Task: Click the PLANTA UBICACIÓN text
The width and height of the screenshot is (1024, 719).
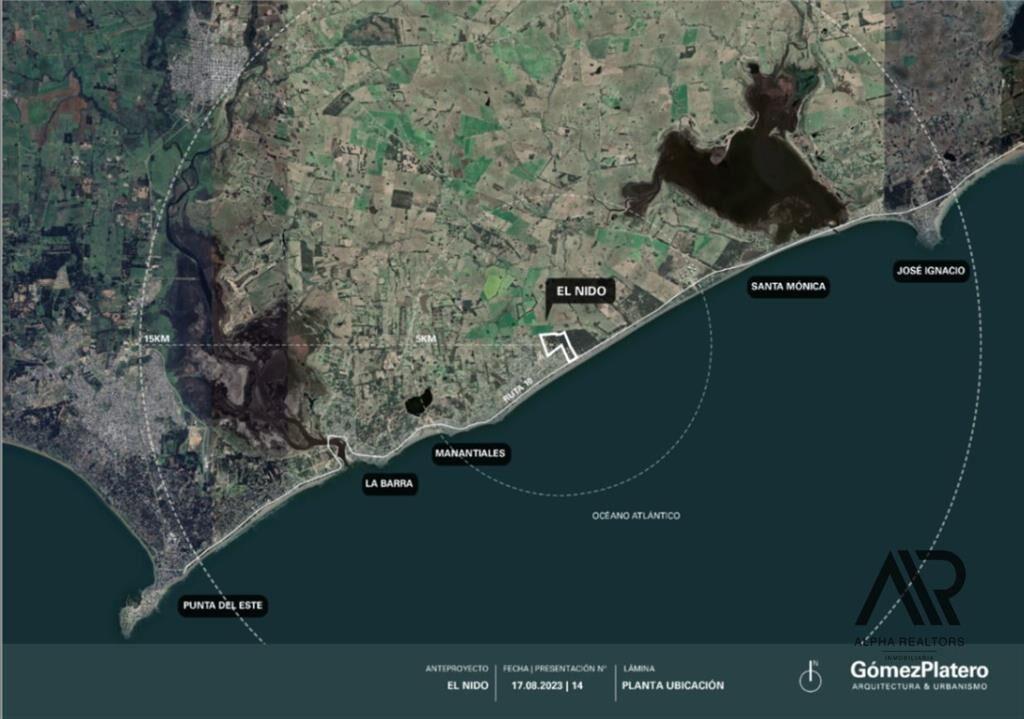Action: point(673,686)
